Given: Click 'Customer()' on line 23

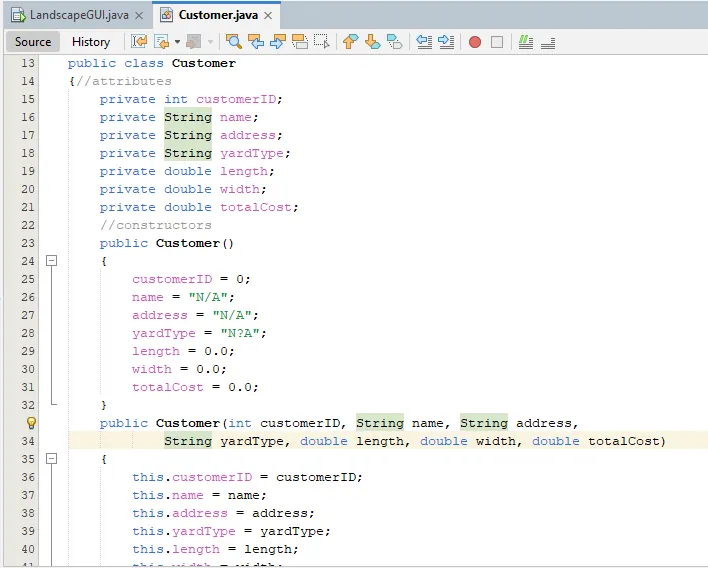Looking at the screenshot, I should pyautogui.click(x=195, y=243).
